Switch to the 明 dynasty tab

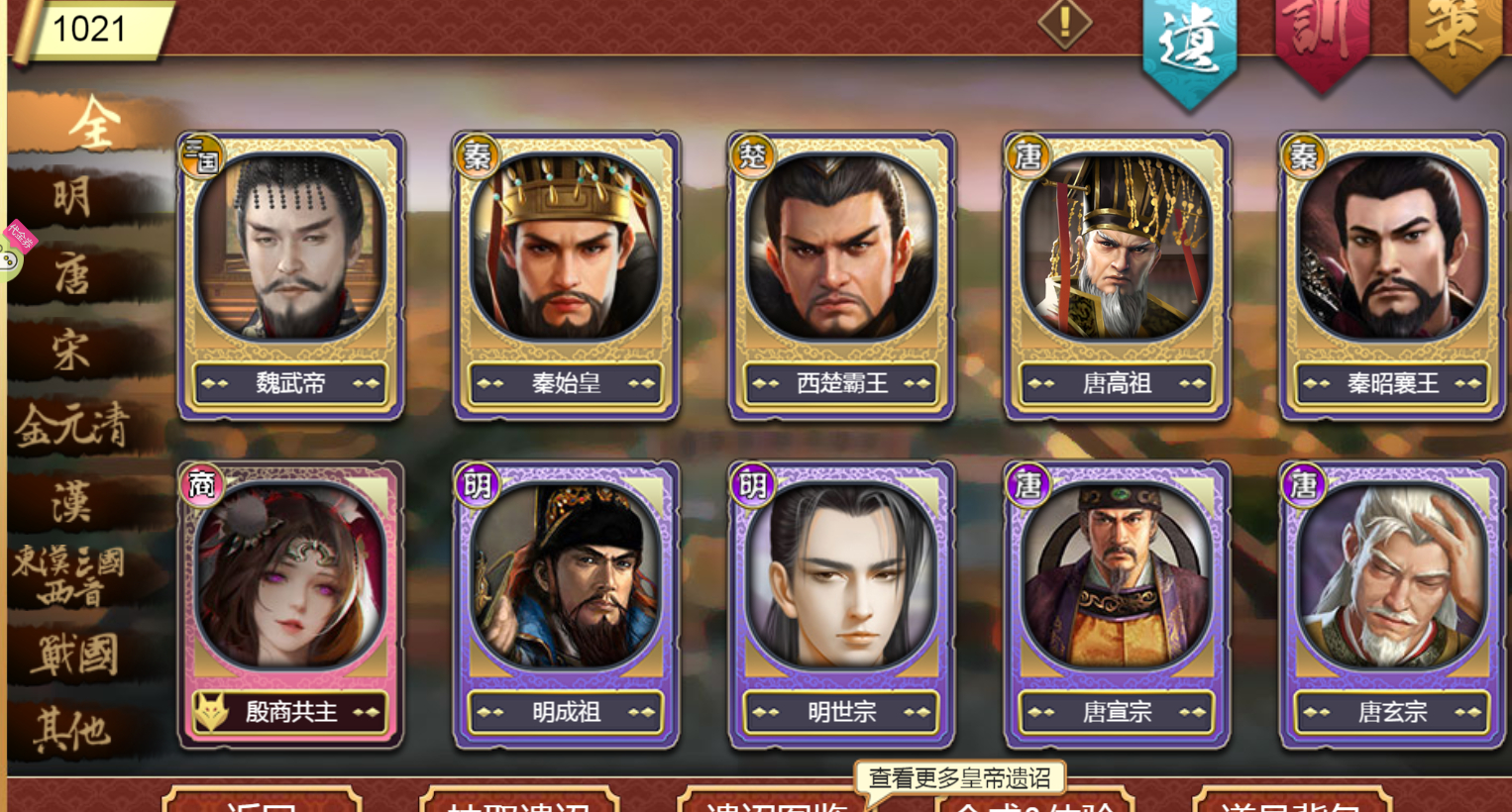(x=74, y=196)
